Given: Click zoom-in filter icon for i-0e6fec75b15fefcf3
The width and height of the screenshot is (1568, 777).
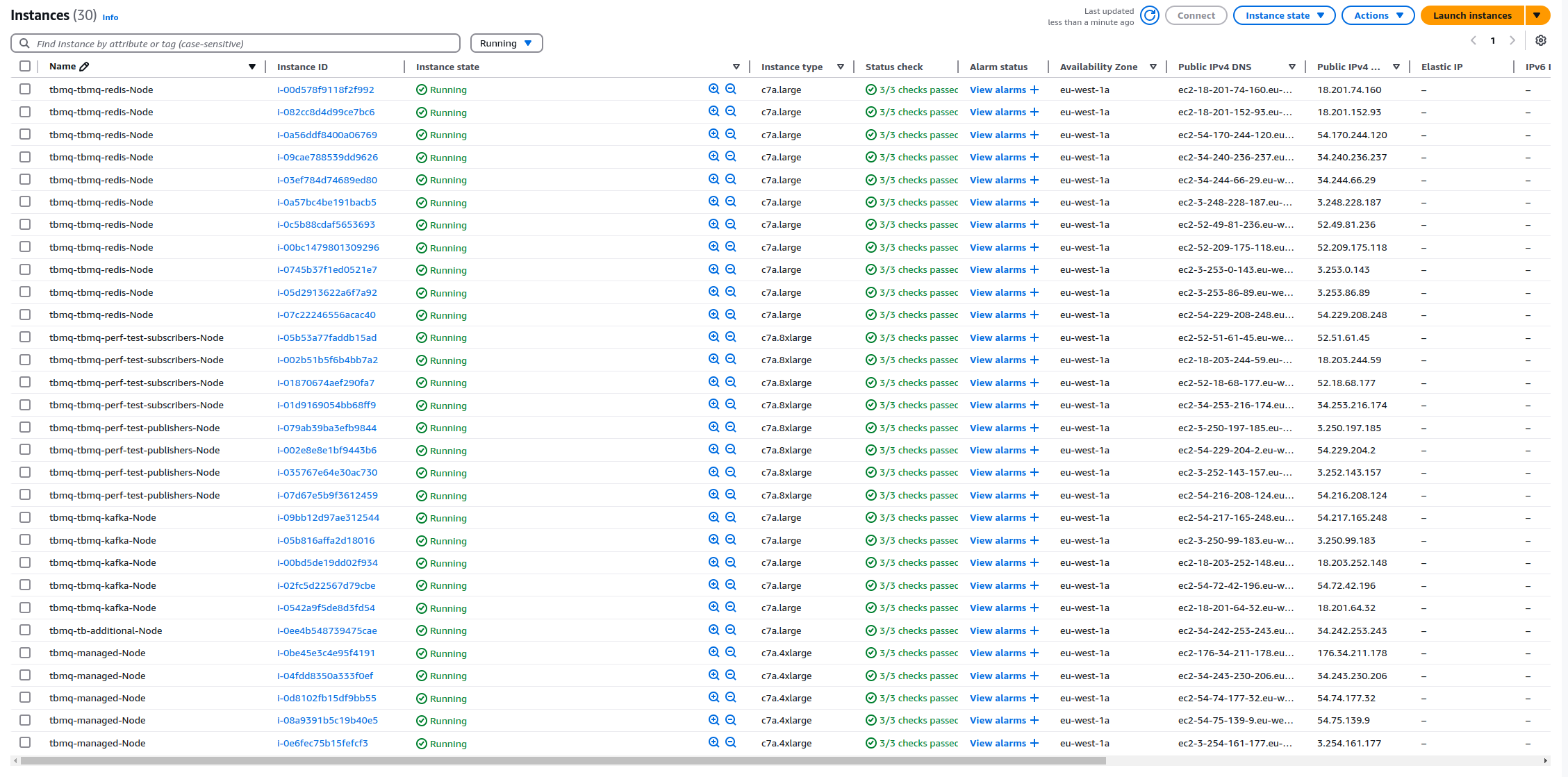Looking at the screenshot, I should [x=713, y=742].
